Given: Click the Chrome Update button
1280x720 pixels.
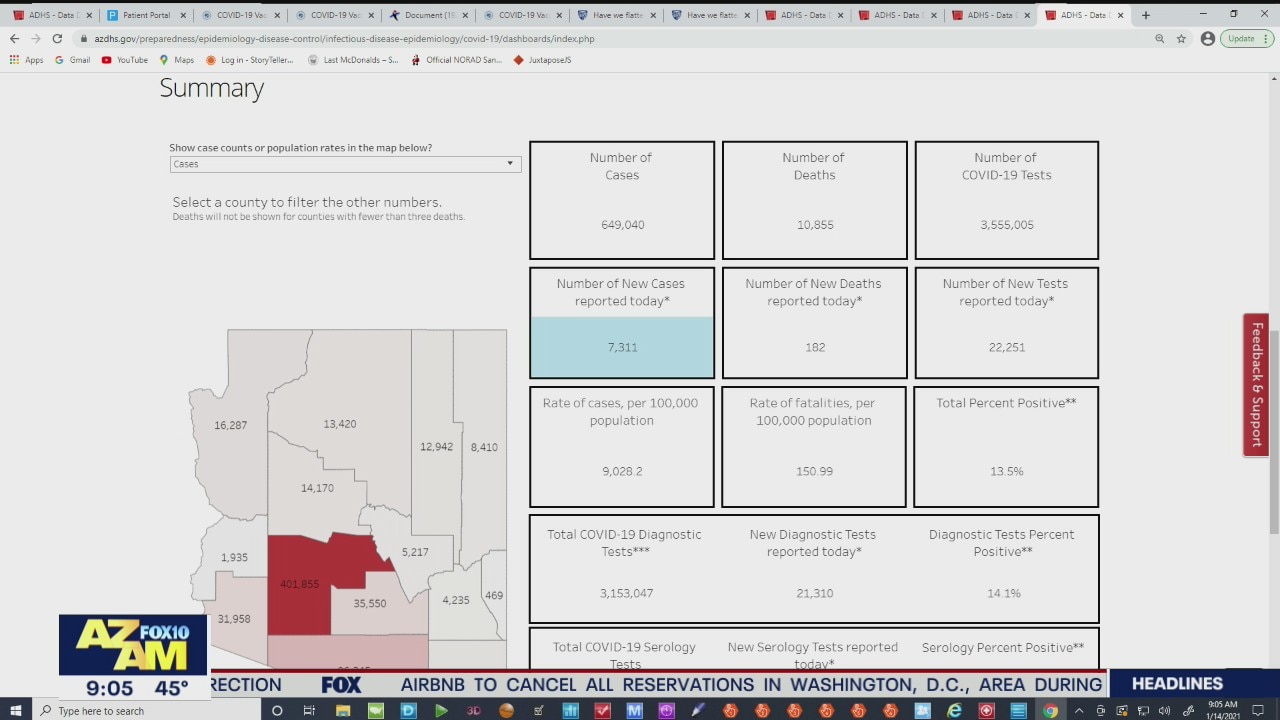Looking at the screenshot, I should (1241, 38).
